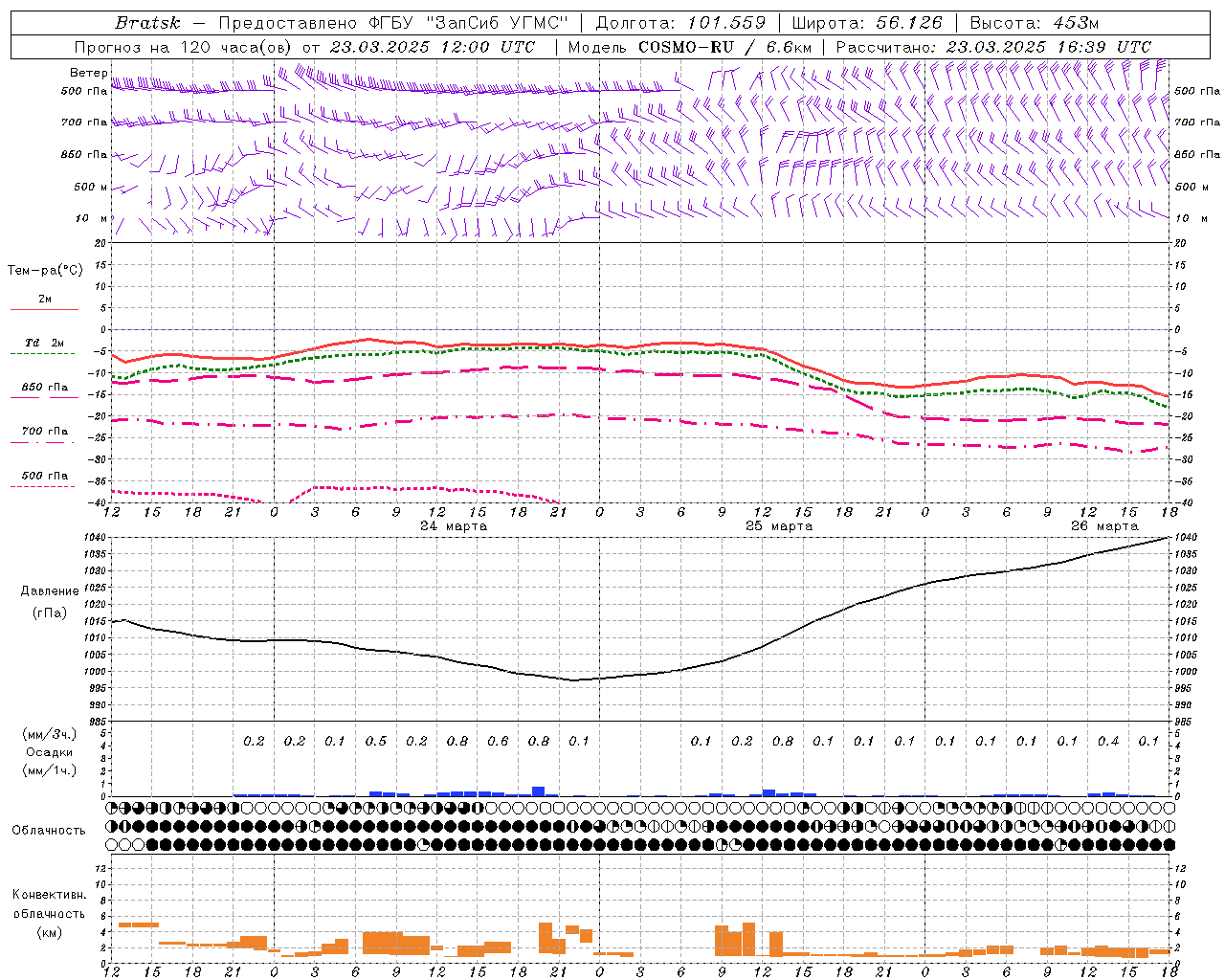Click the "Осадки" precipitation label
The height and width of the screenshot is (980, 1225).
(x=50, y=752)
